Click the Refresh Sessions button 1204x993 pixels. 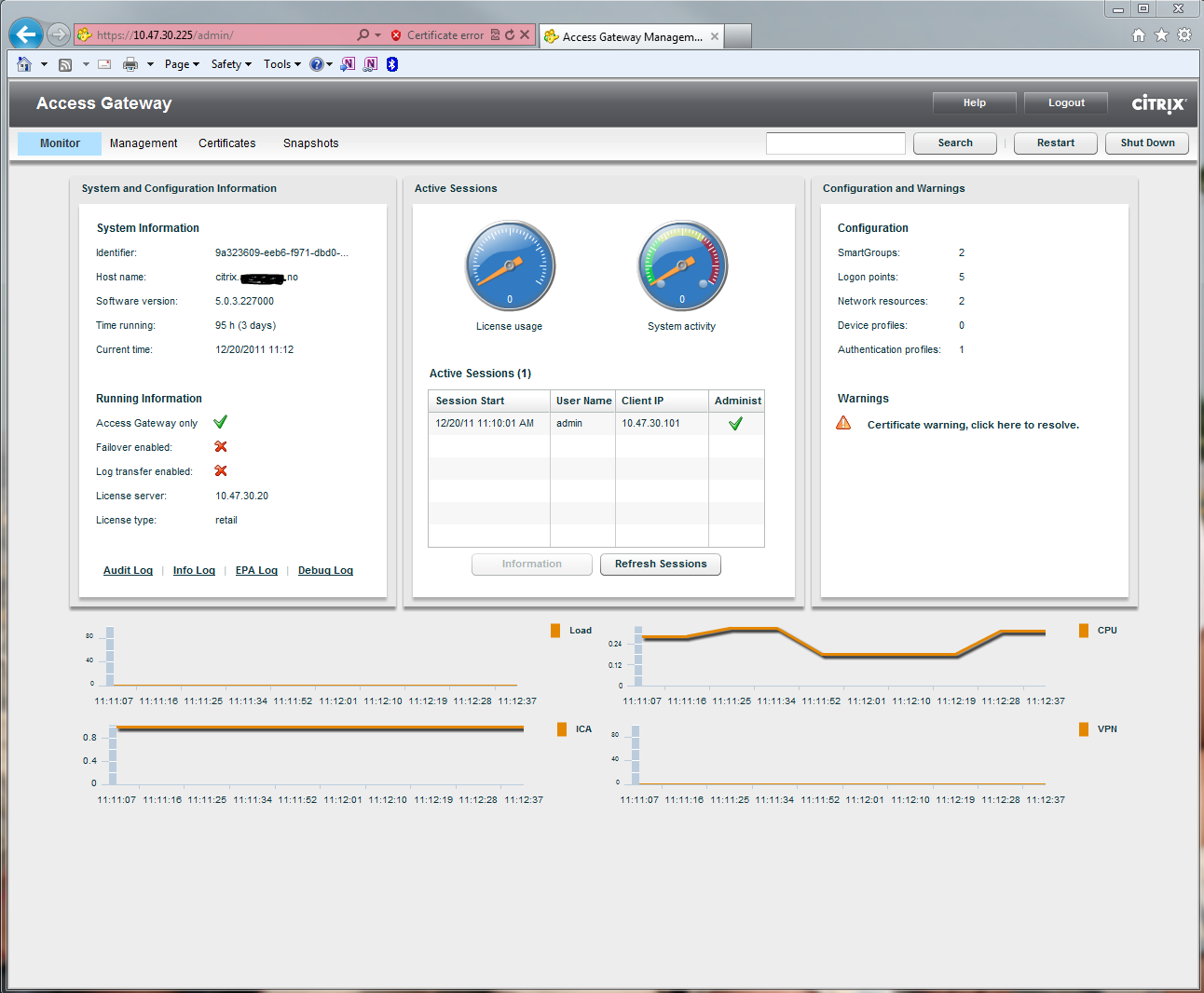(x=661, y=564)
